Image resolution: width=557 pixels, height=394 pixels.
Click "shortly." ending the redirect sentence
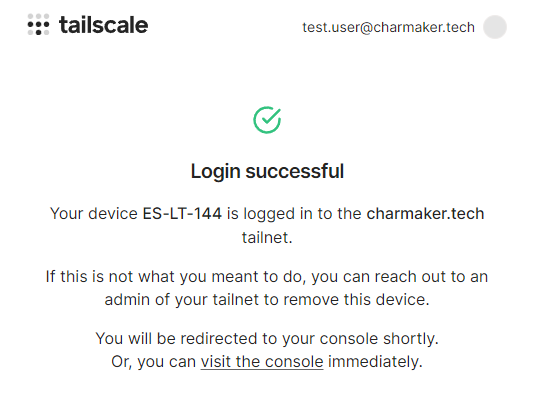tap(411, 339)
